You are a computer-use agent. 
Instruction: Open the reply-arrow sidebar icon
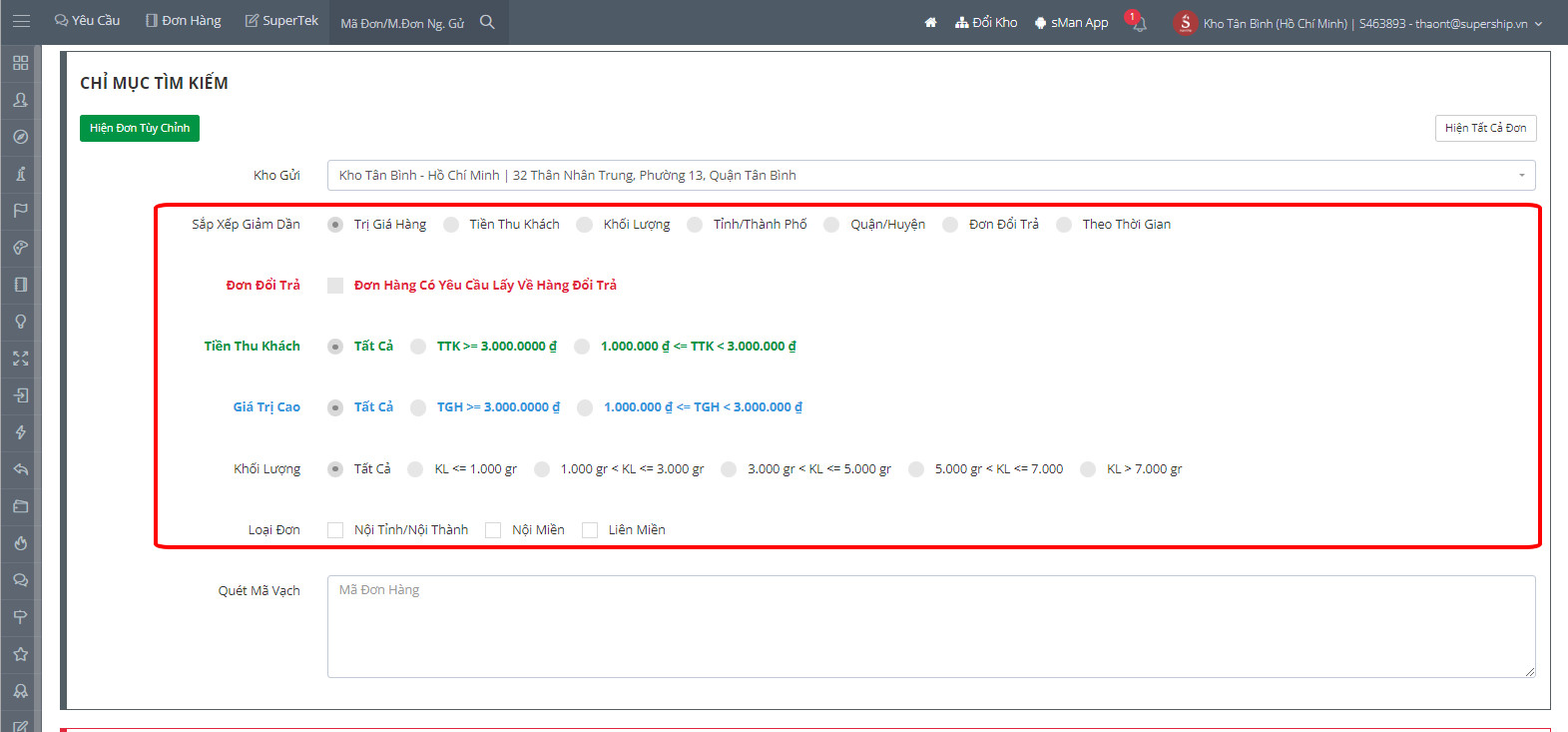[20, 469]
